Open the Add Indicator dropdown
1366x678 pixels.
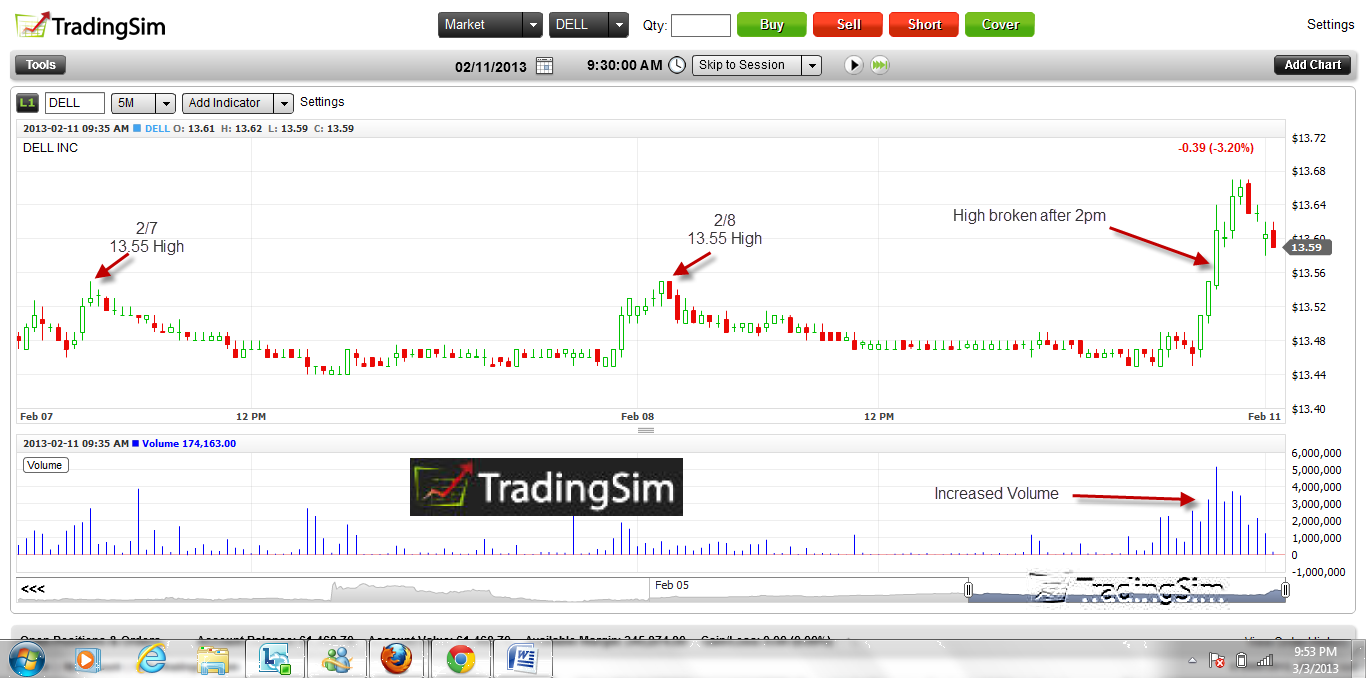click(284, 103)
